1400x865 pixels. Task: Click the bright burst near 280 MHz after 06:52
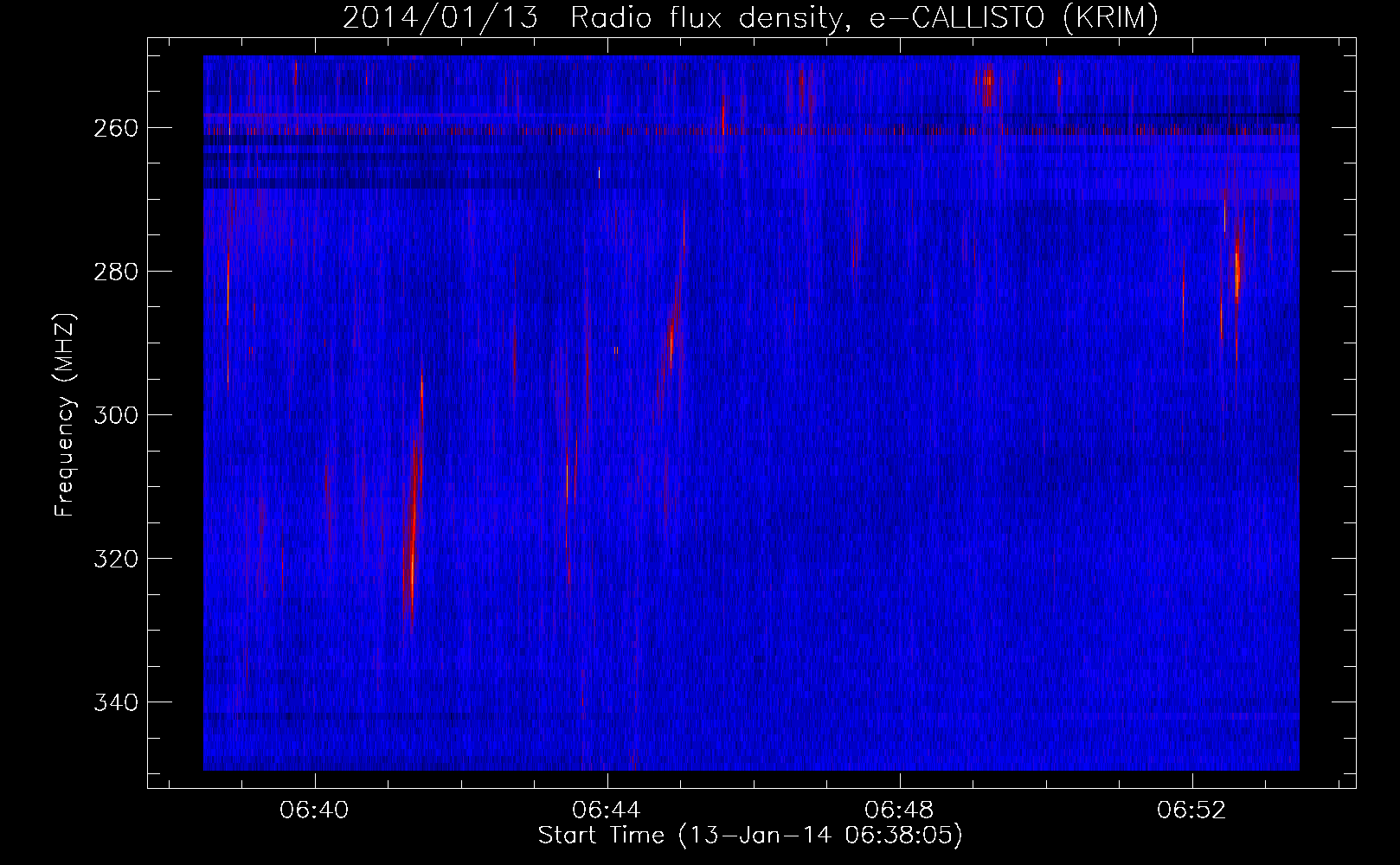(x=1237, y=272)
